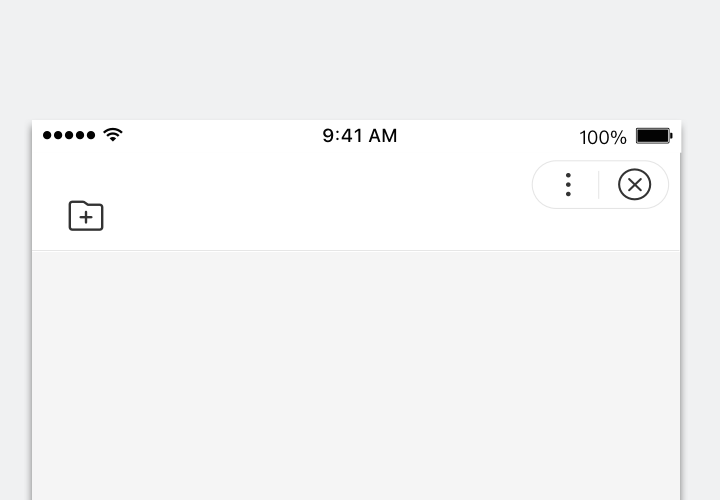720x500 pixels.
Task: Click the cellular signal strength dots
Action: (69, 135)
